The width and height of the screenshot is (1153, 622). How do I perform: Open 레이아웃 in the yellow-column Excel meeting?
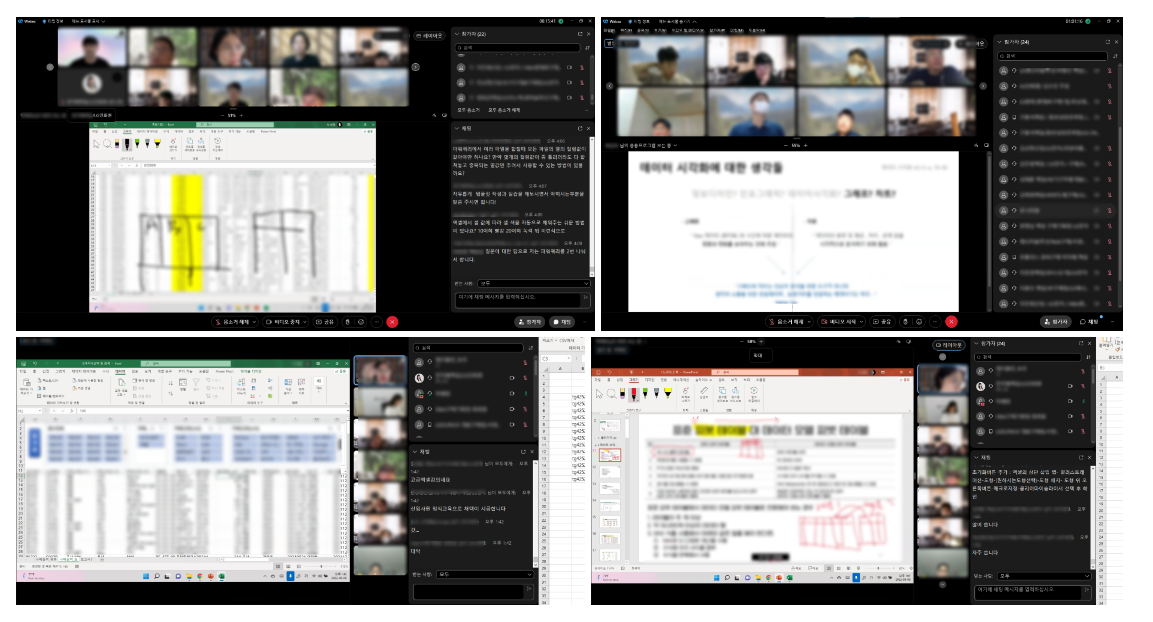429,35
